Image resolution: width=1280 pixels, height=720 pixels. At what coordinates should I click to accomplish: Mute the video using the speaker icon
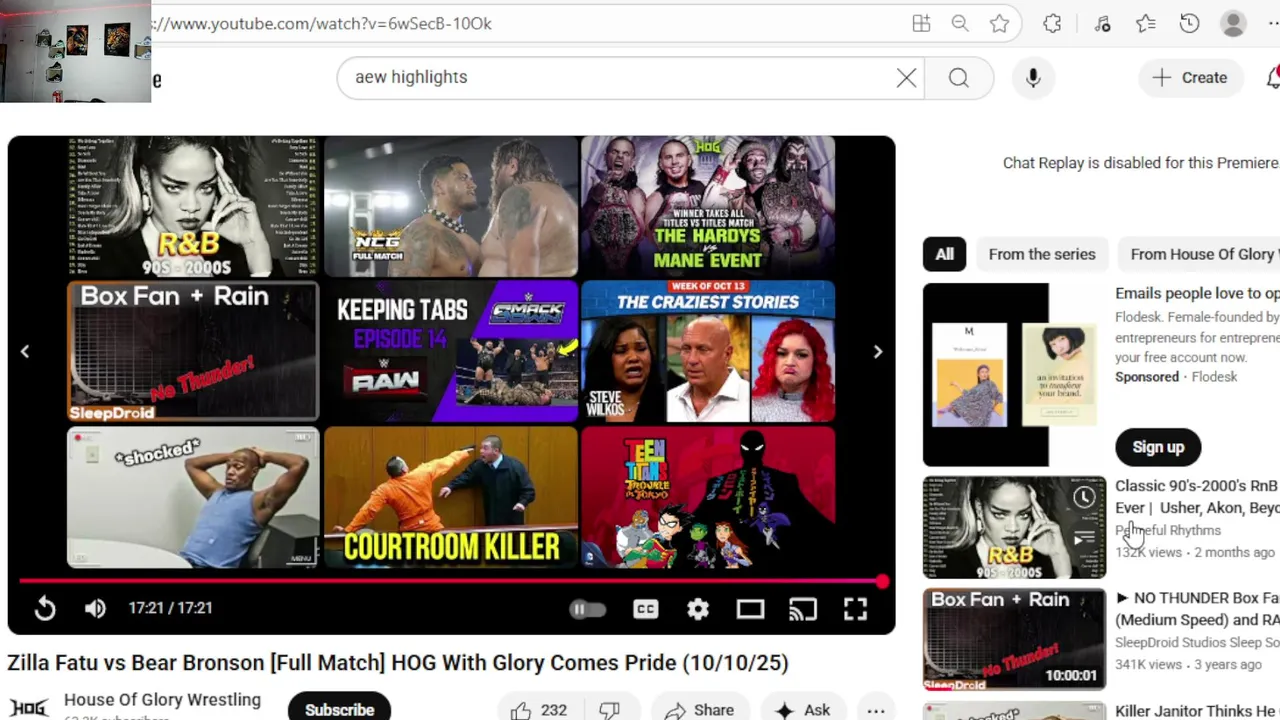click(95, 608)
